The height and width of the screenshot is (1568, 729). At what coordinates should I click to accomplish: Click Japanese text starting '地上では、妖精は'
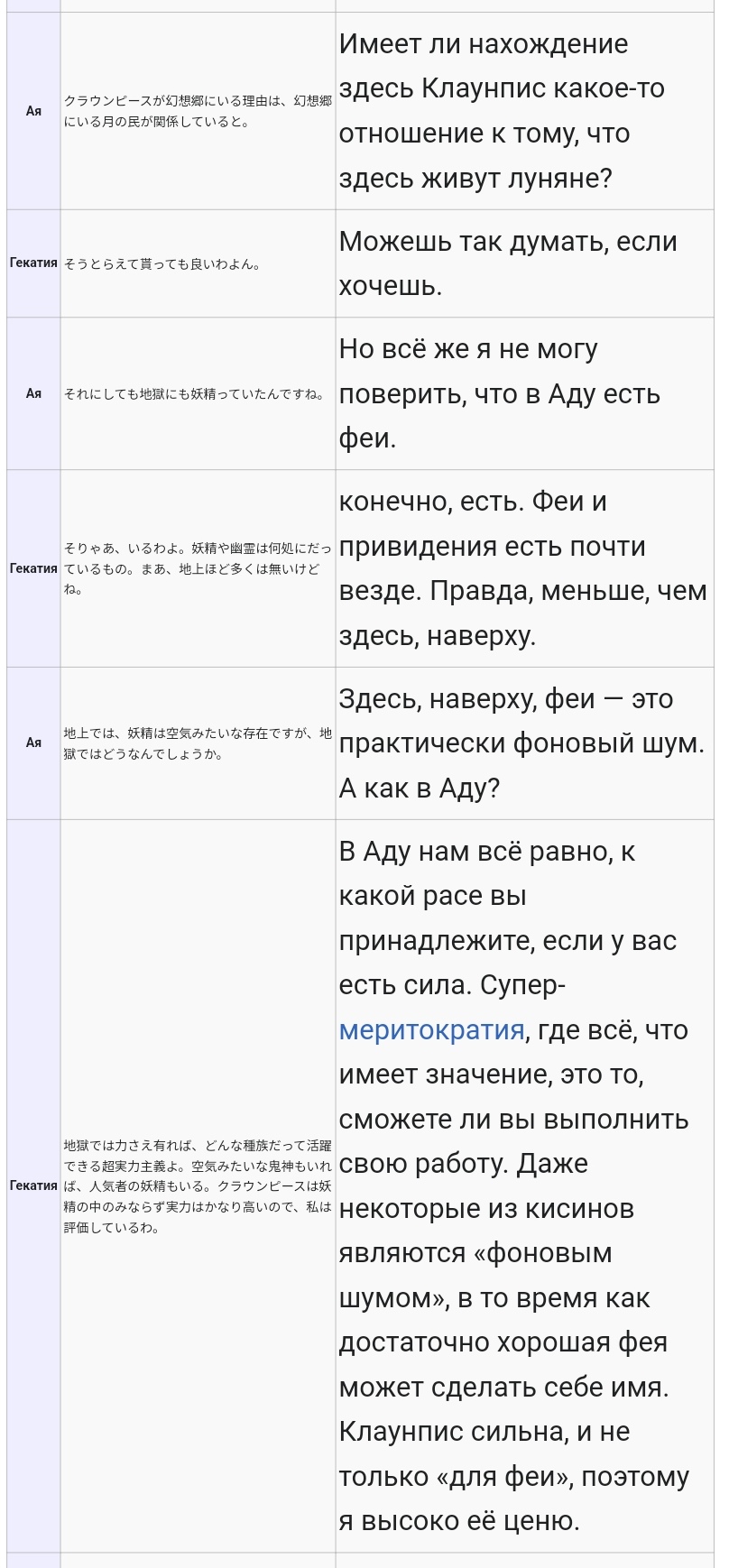(198, 743)
